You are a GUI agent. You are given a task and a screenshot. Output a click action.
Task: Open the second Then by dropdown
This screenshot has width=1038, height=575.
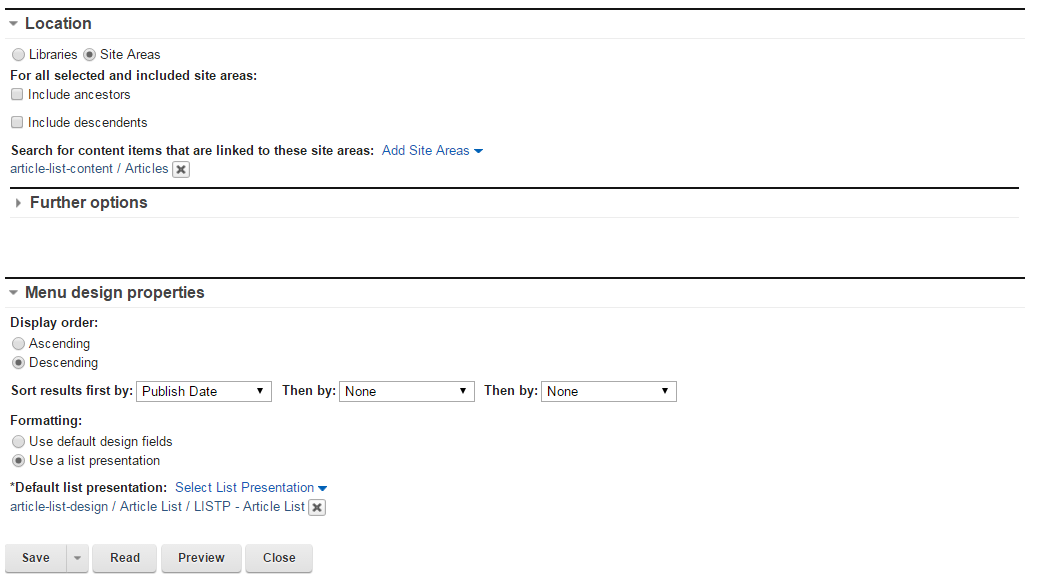pos(609,391)
